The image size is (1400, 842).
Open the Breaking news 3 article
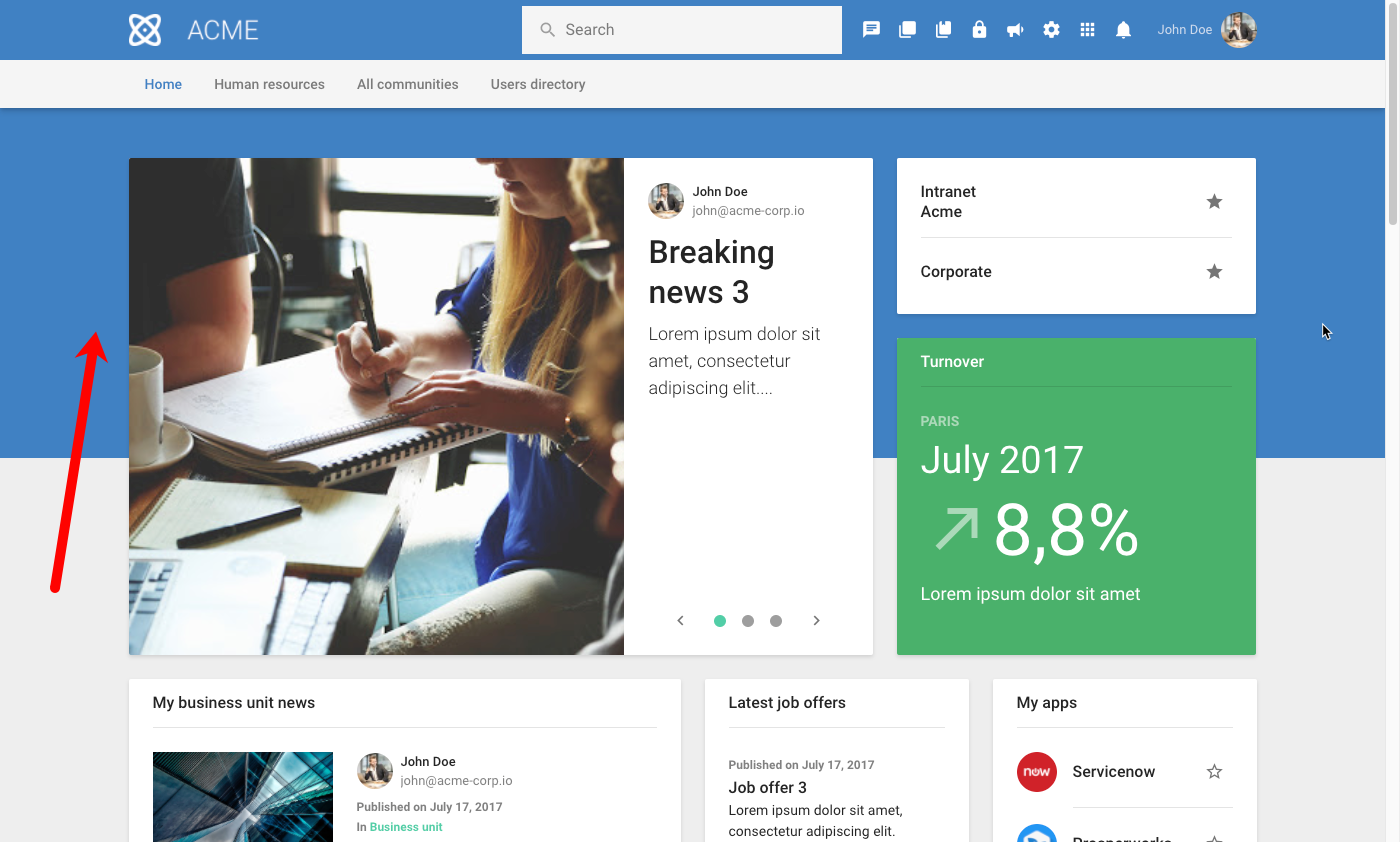tap(711, 271)
